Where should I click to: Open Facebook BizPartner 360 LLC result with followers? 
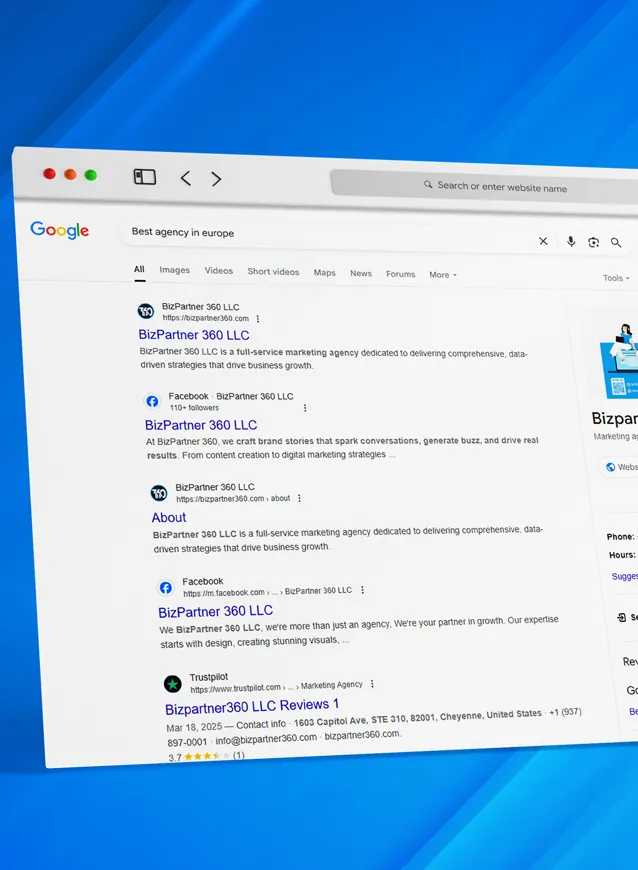[x=201, y=425]
